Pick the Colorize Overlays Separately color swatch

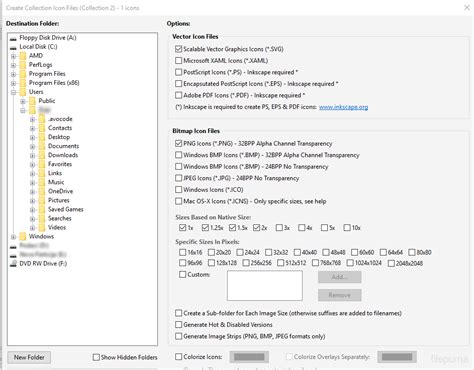pyautogui.click(x=397, y=357)
